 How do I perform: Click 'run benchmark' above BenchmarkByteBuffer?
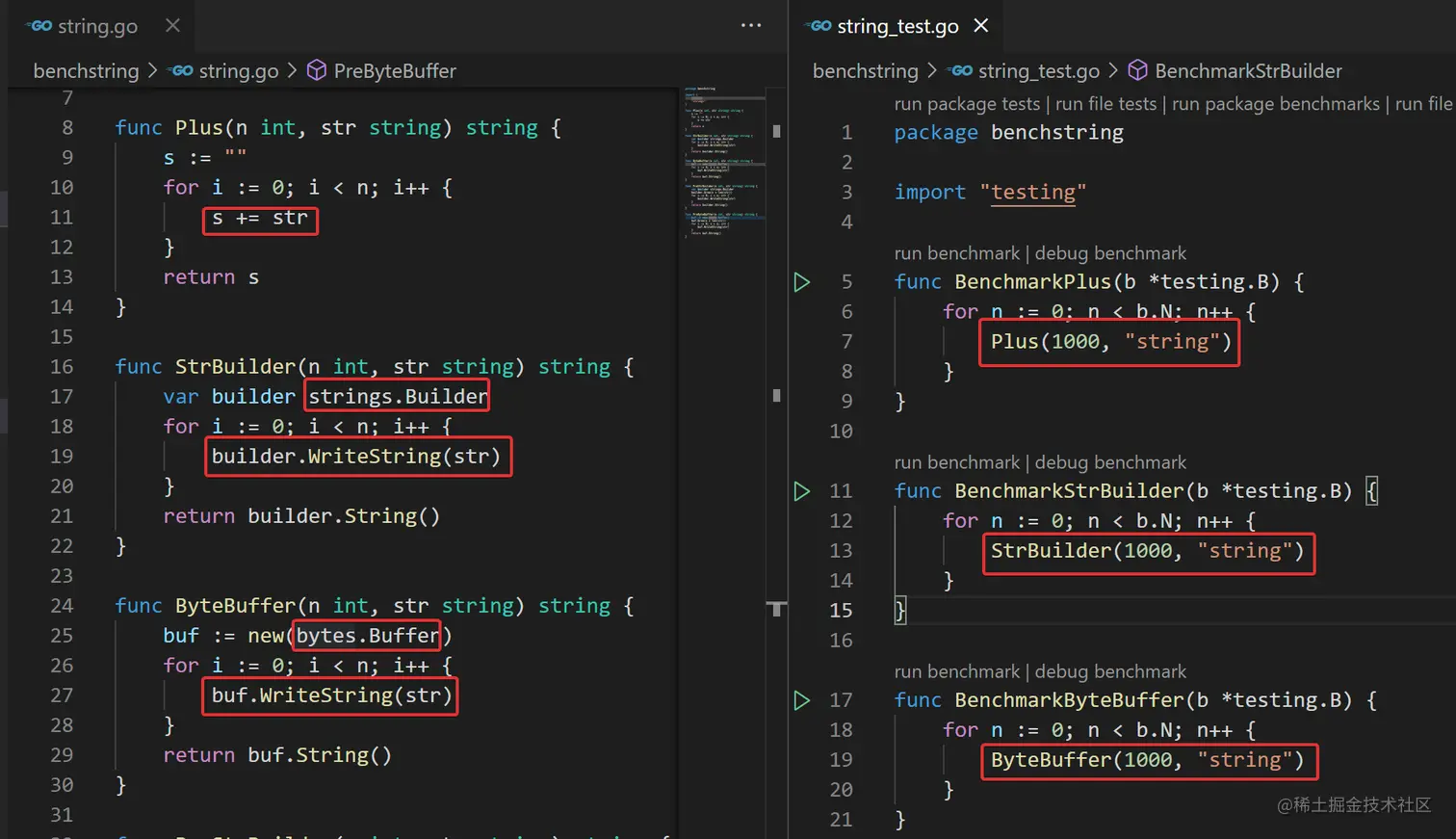[956, 671]
